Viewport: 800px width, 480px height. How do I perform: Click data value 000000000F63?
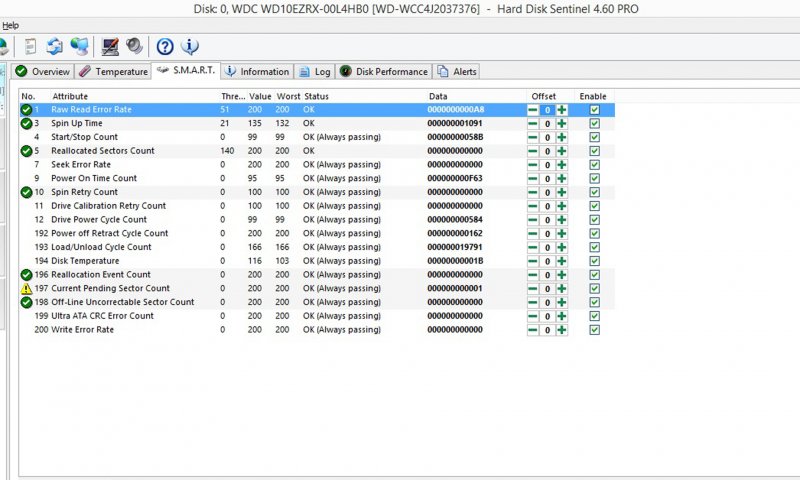tap(455, 179)
